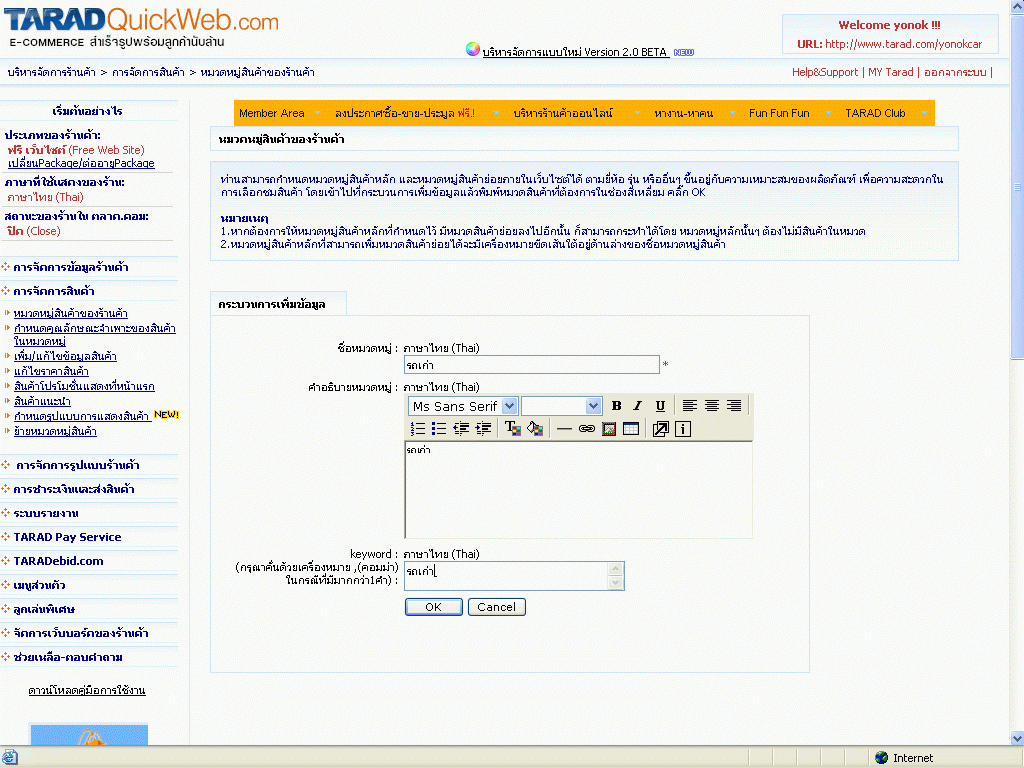This screenshot has height=768, width=1024.
Task: Click the editor info icon
Action: [x=683, y=429]
